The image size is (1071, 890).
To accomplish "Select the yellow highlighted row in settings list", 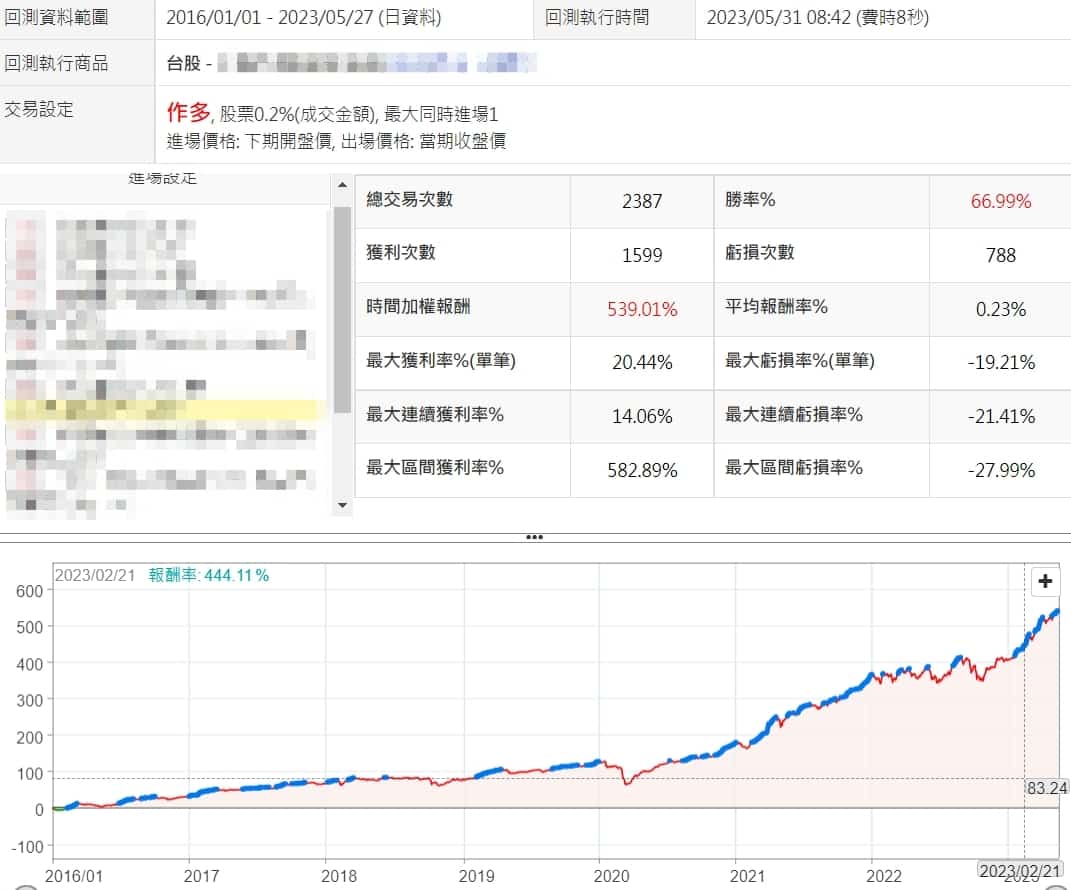I will [165, 409].
